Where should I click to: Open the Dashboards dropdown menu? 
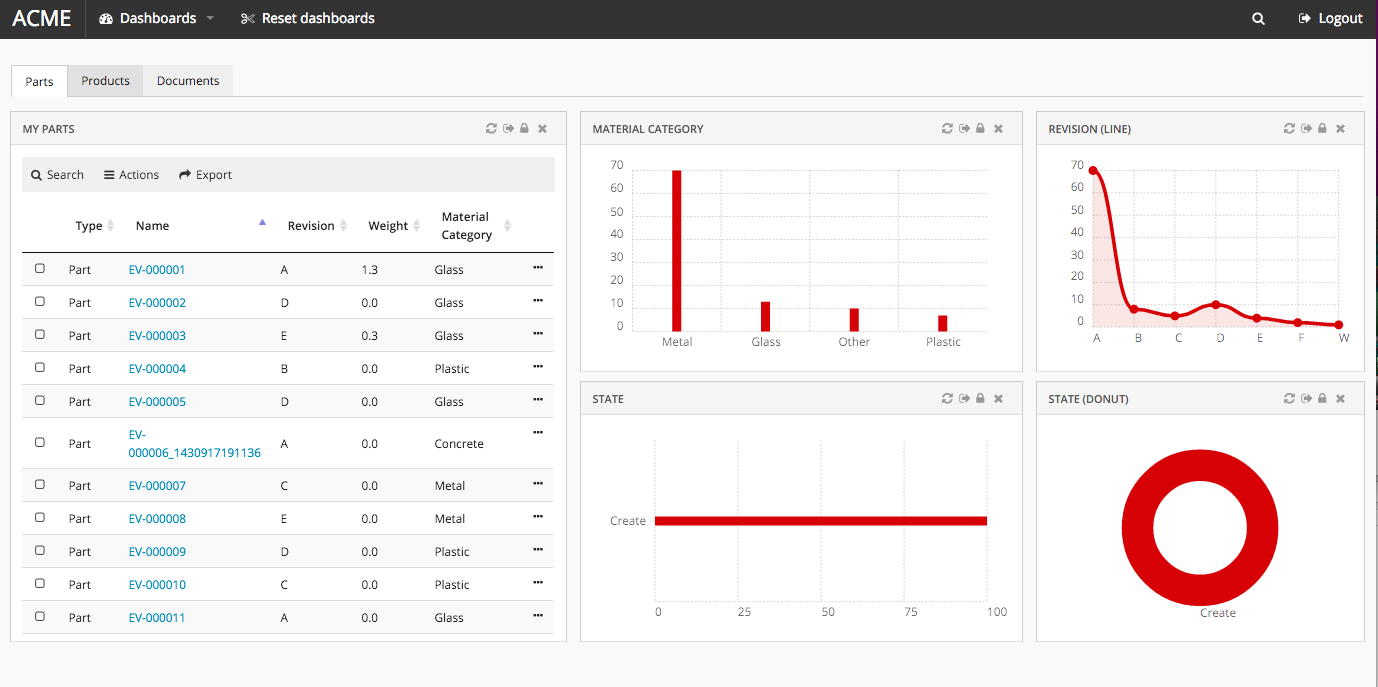pos(157,18)
